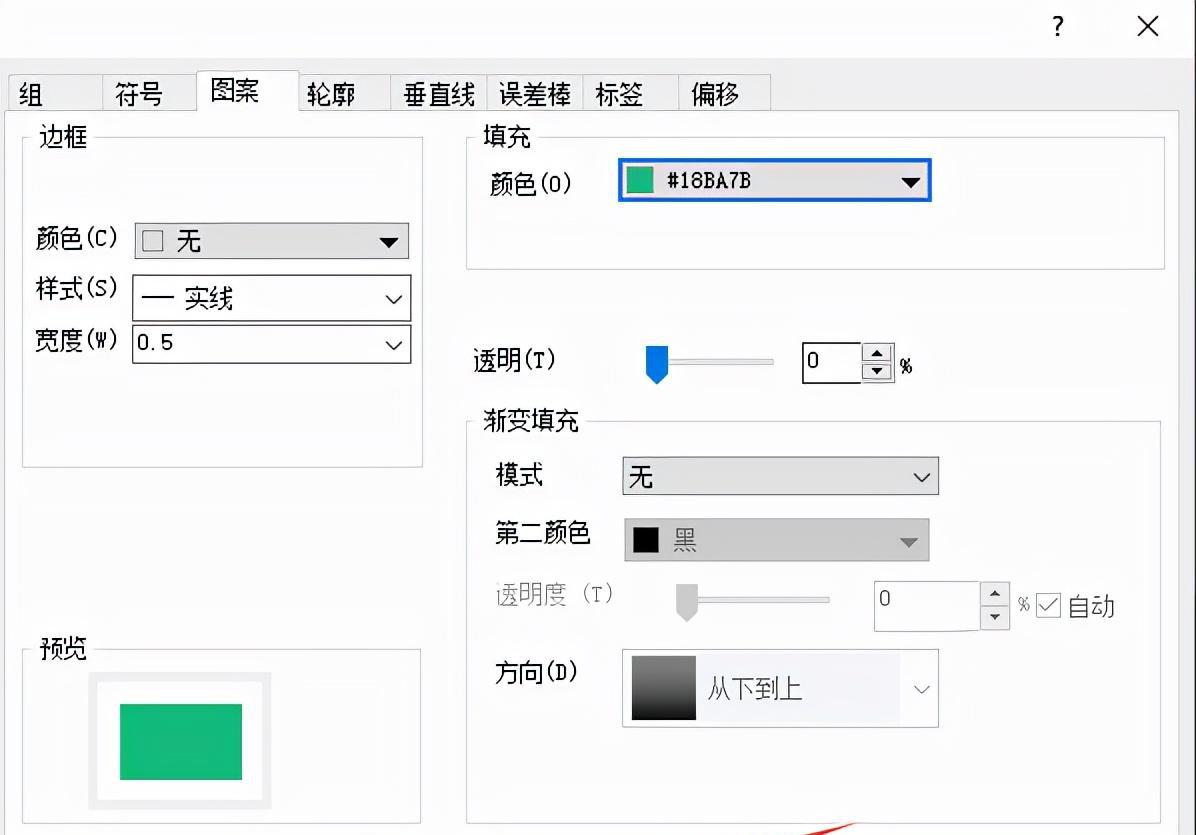This screenshot has height=835, width=1196.
Task: Click the 透明(T) percentage input field
Action: [832, 362]
